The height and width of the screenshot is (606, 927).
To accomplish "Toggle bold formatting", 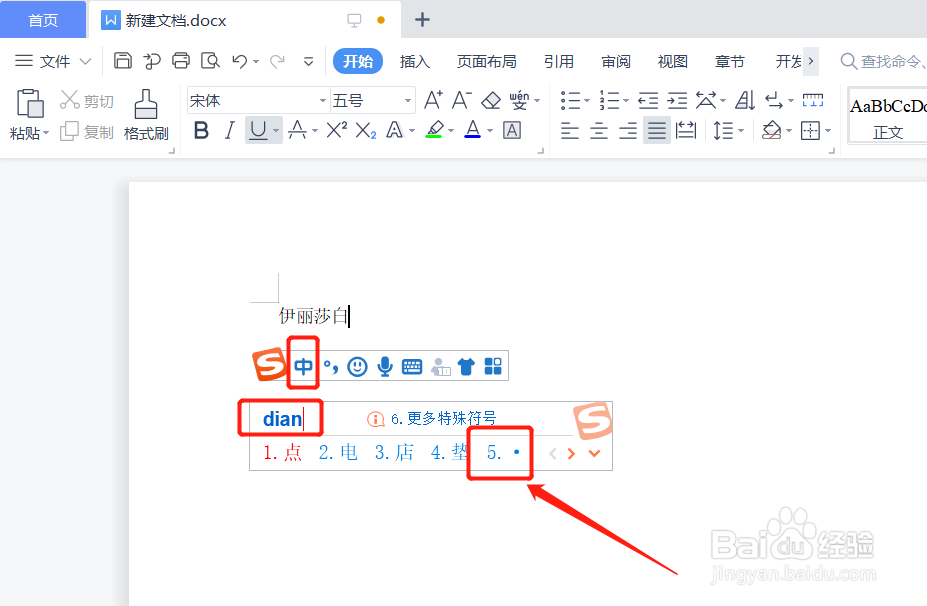I will point(202,131).
